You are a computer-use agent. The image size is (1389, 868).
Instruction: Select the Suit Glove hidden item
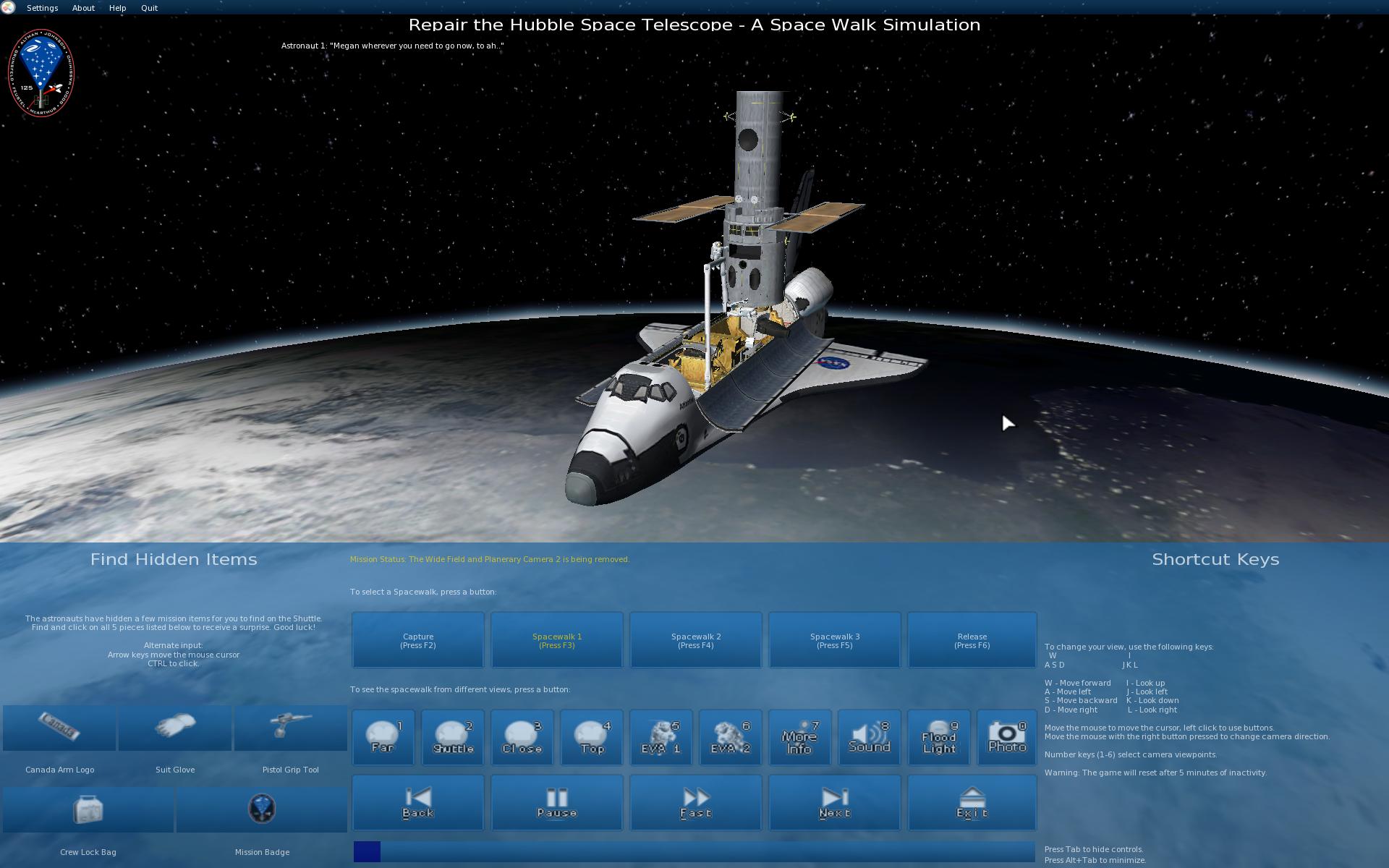175,728
